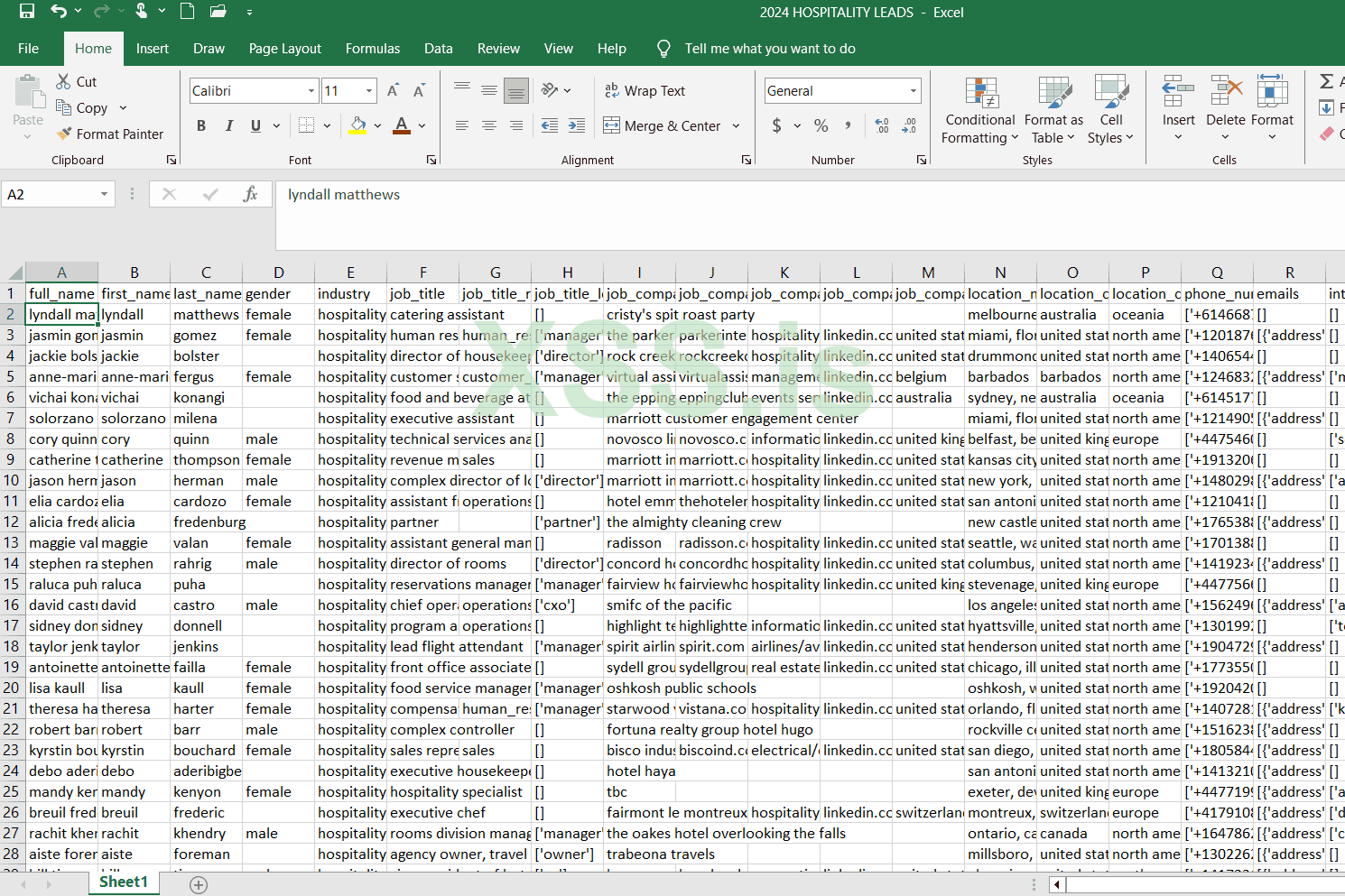Open the font size dropdown

[370, 90]
